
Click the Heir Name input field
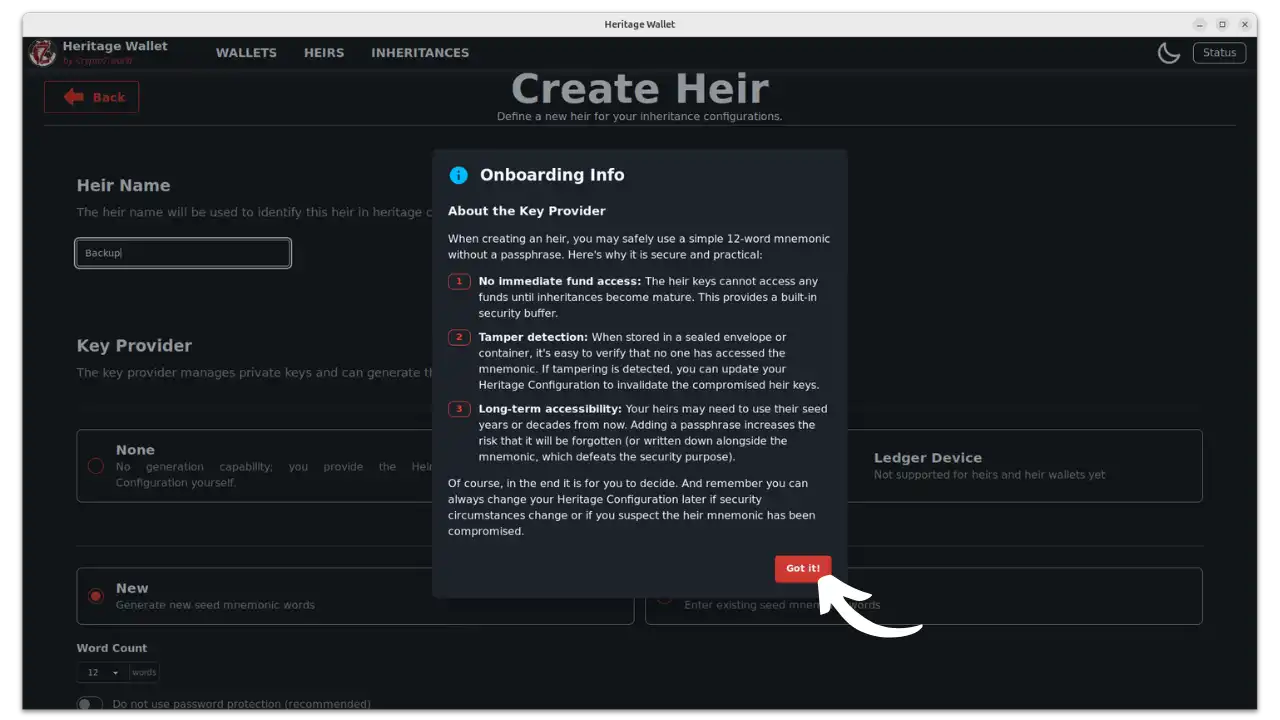coord(183,253)
